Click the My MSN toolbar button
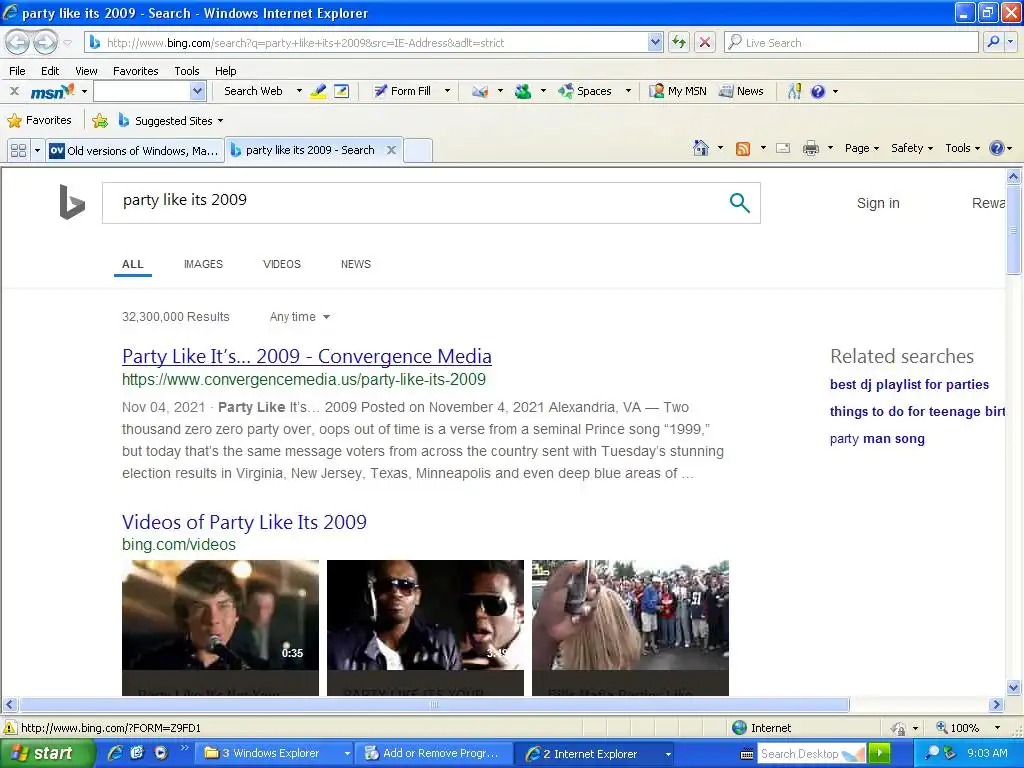Viewport: 1024px width, 768px height. click(x=678, y=91)
